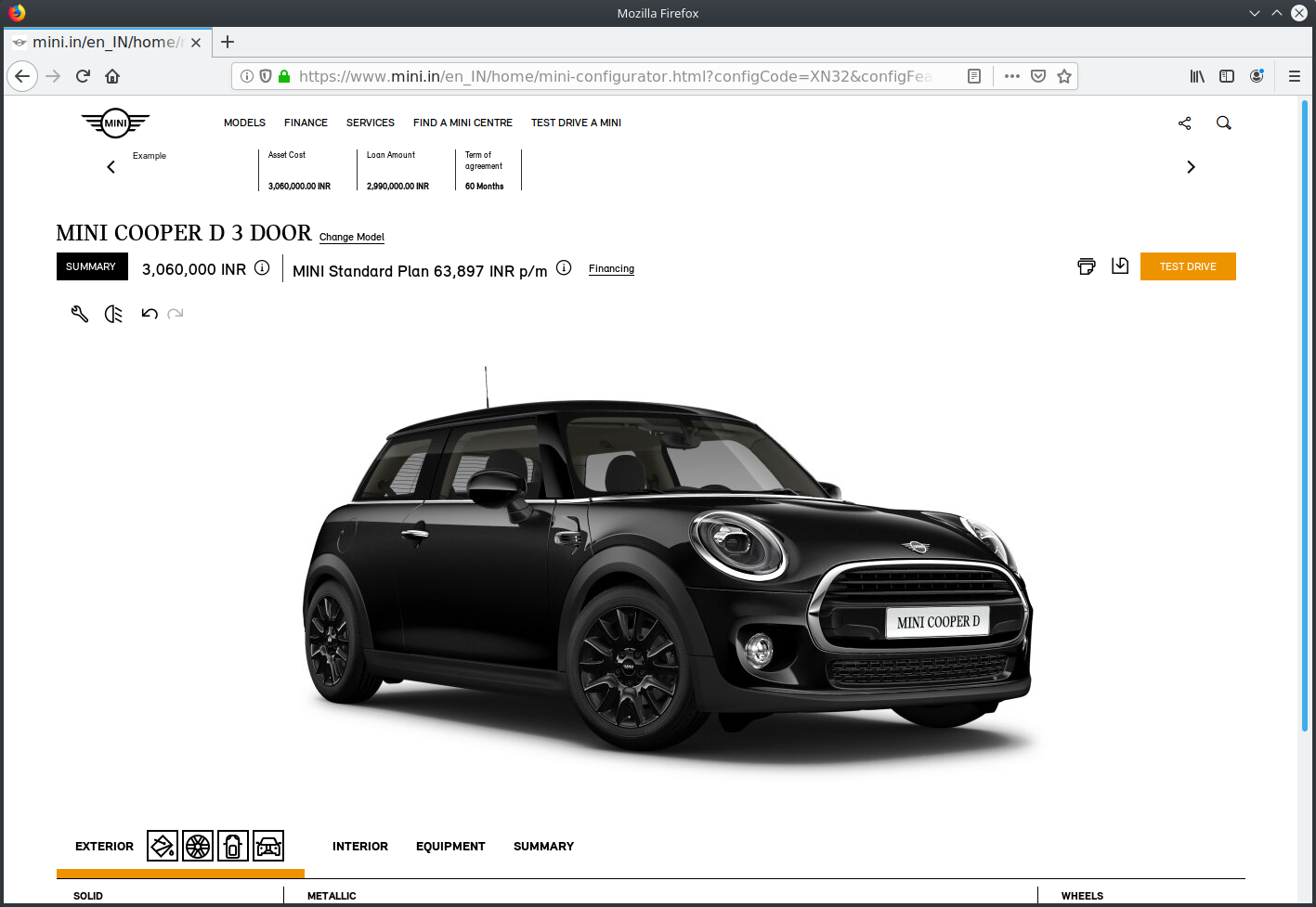Toggle reader view icon in address bar
Viewport: 1316px width, 907px height.
tap(974, 76)
